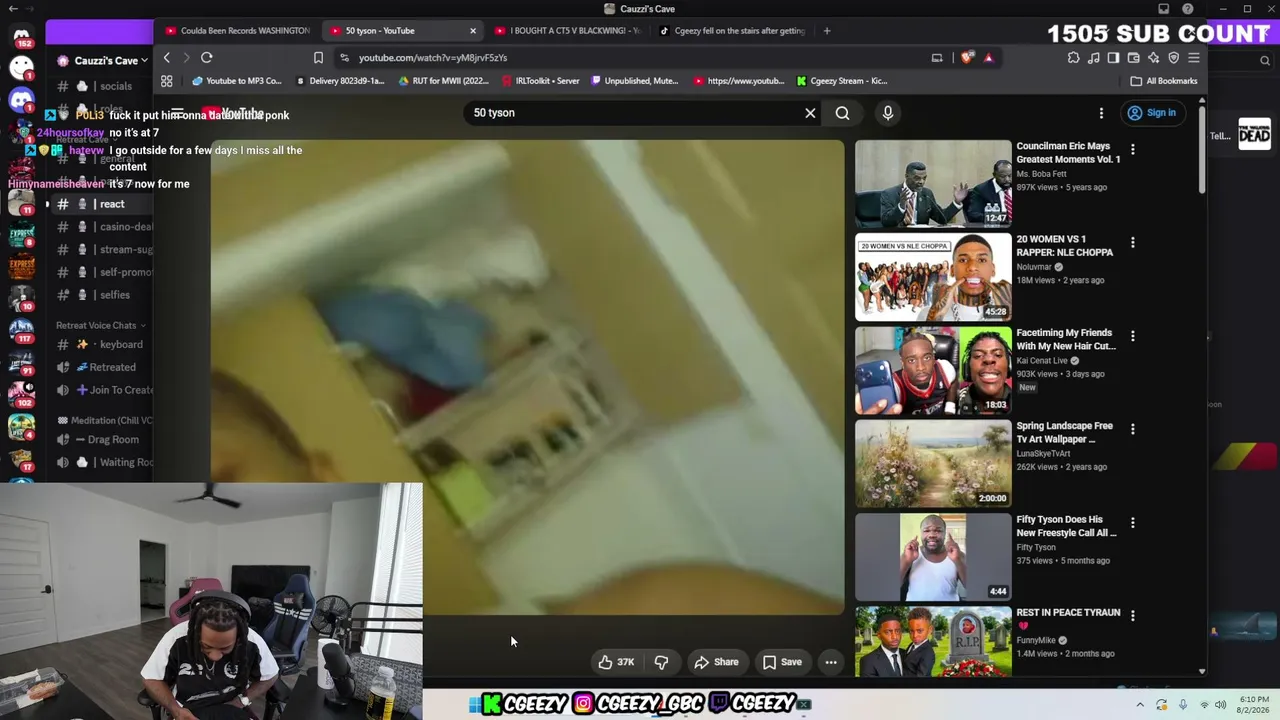Open Spring Landscape Free TV Art thumbnail
The width and height of the screenshot is (1280, 720).
pos(933,464)
